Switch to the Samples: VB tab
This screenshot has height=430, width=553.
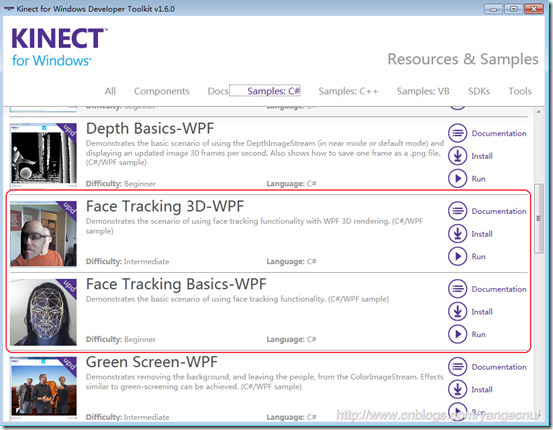pos(423,91)
